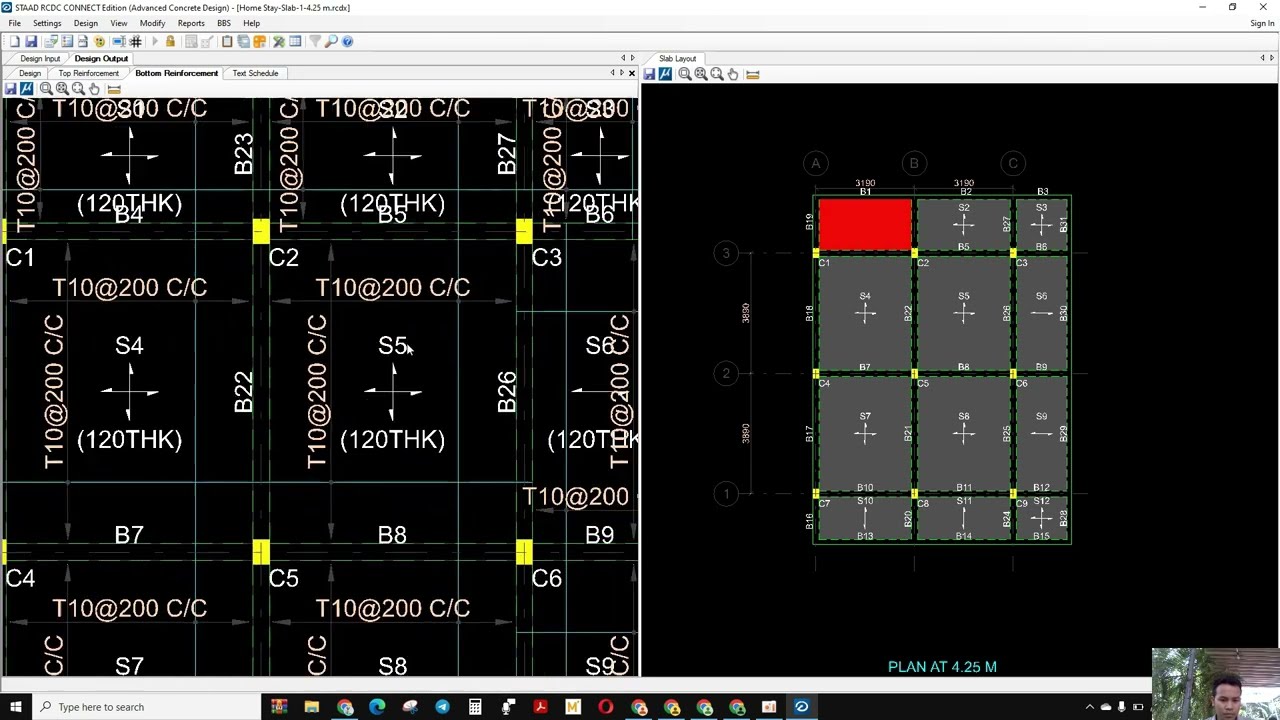Click the magnifier search icon in main toolbar

click(x=331, y=41)
